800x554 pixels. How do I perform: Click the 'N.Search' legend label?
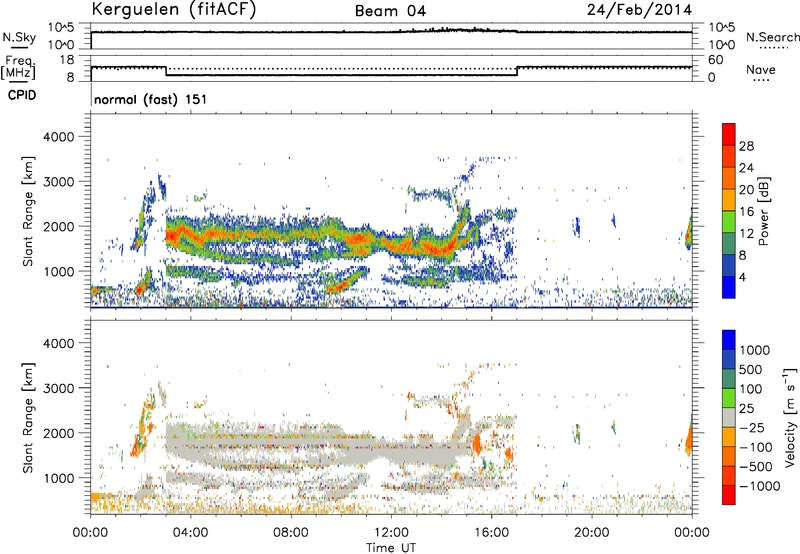click(x=772, y=37)
